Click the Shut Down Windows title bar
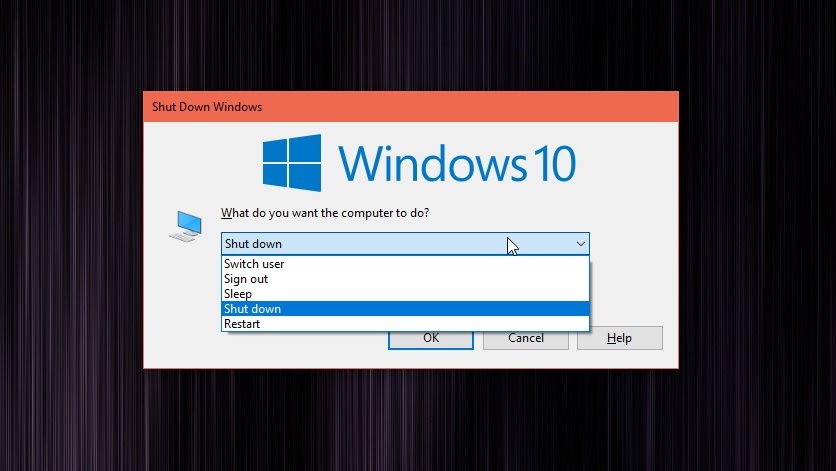 tap(411, 107)
